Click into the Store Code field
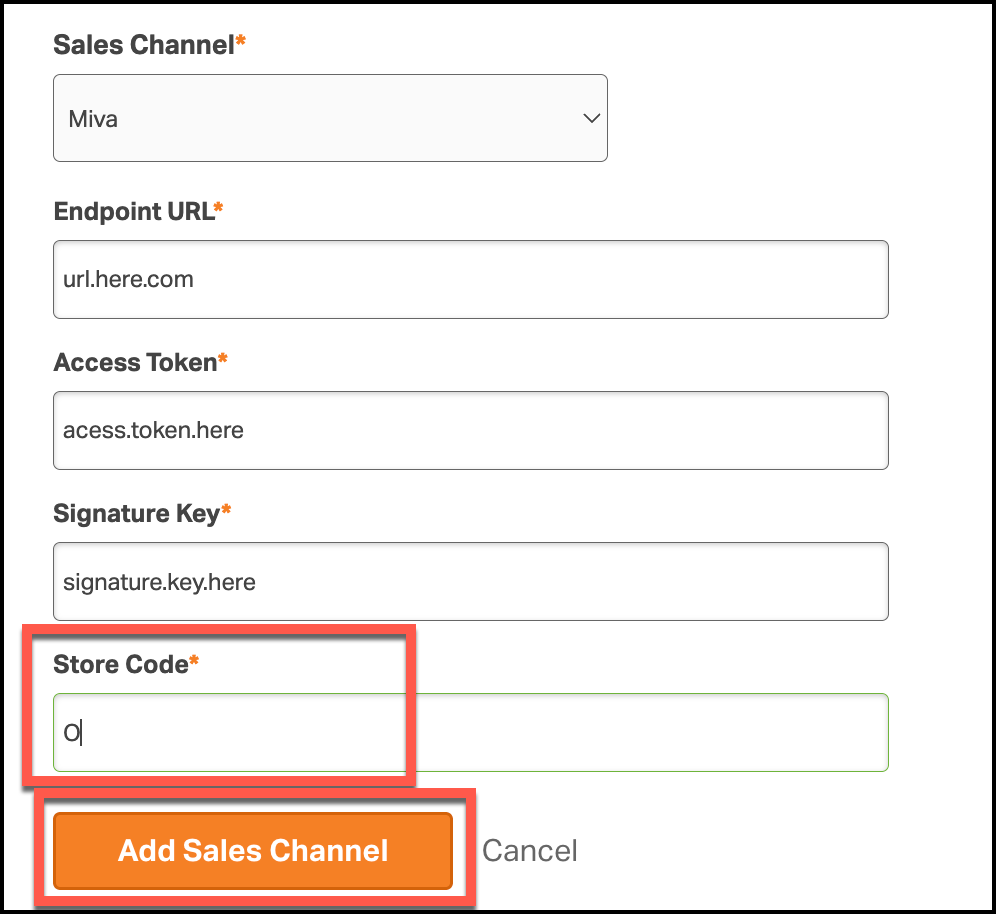The width and height of the screenshot is (996, 914). click(470, 733)
